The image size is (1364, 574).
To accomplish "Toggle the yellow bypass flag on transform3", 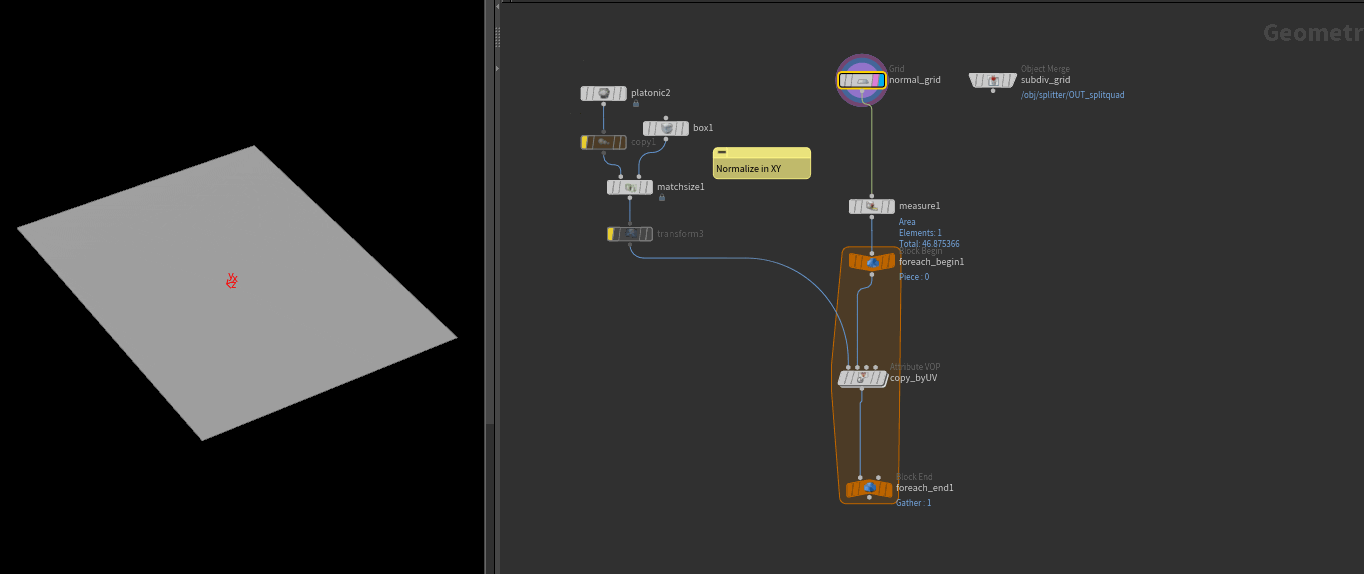I will pos(611,234).
